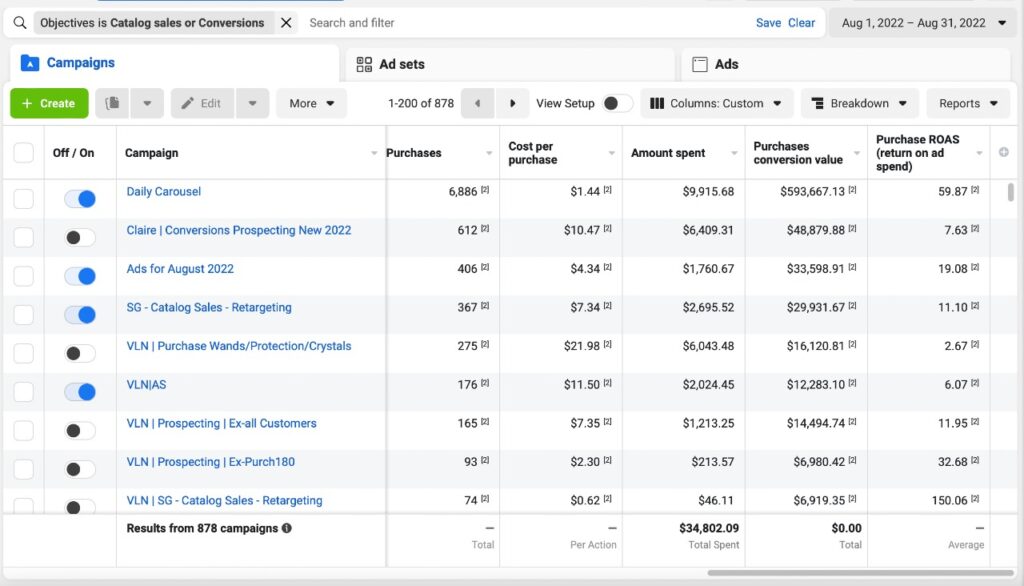Go to previous page of campaigns

(478, 103)
